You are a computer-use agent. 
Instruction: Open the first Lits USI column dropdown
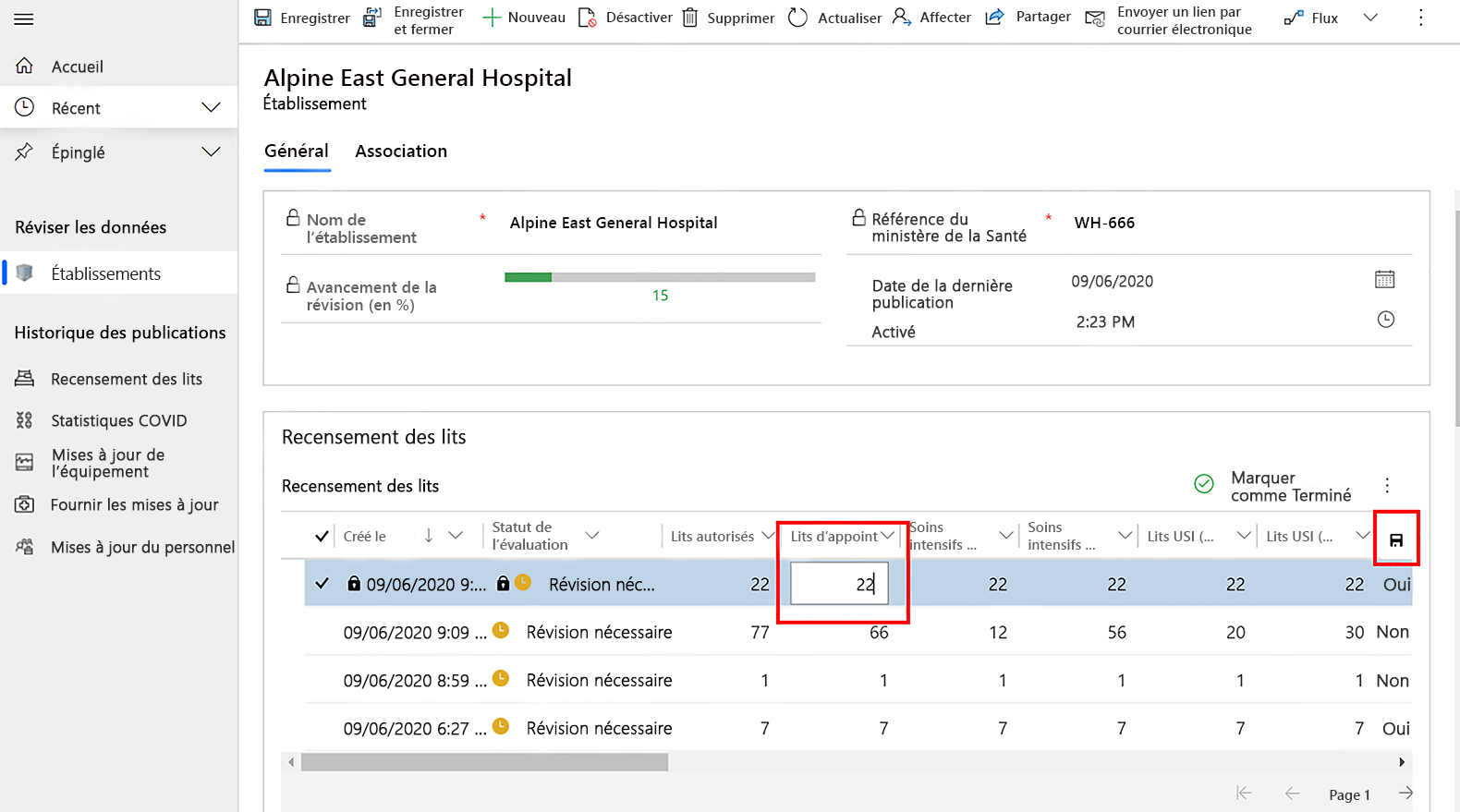point(1244,536)
